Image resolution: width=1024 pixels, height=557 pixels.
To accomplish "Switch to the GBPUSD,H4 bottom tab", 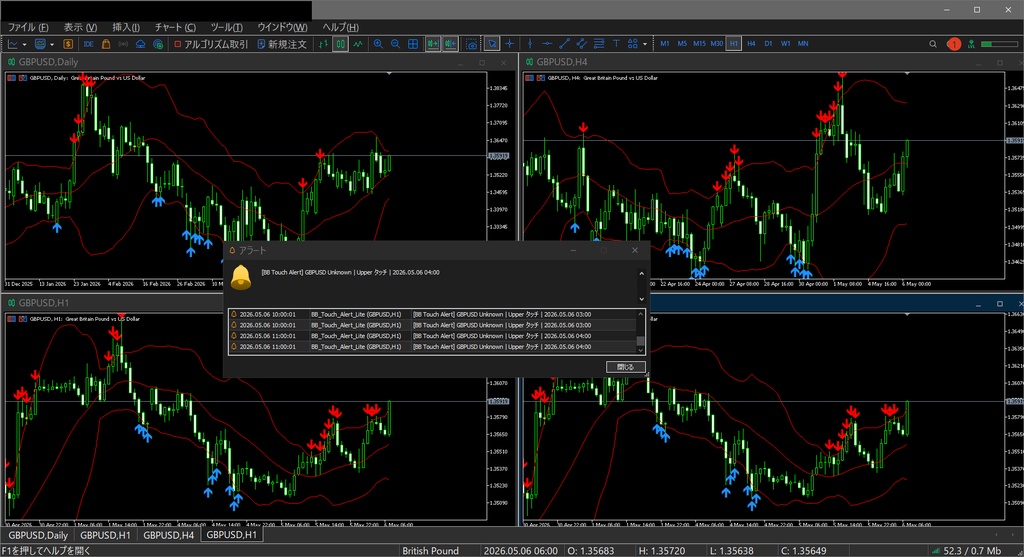I will 168,535.
